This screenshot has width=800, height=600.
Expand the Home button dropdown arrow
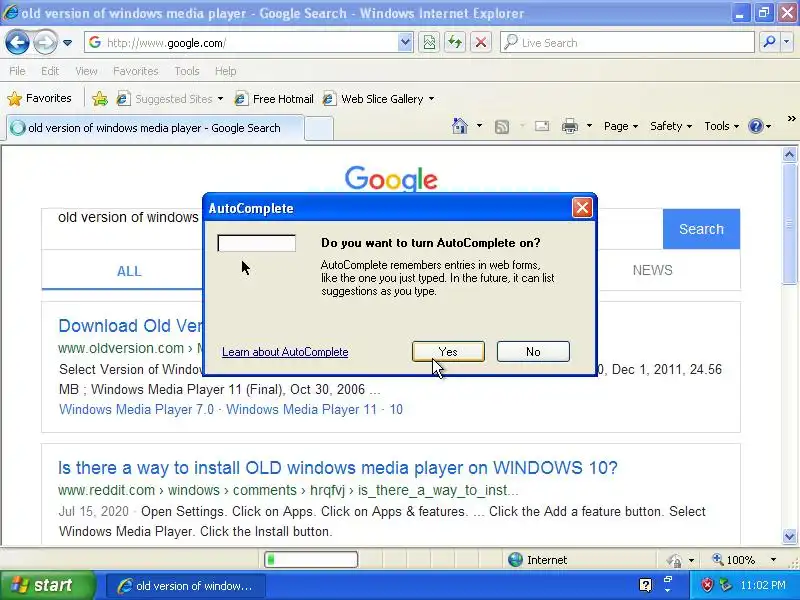coord(479,126)
